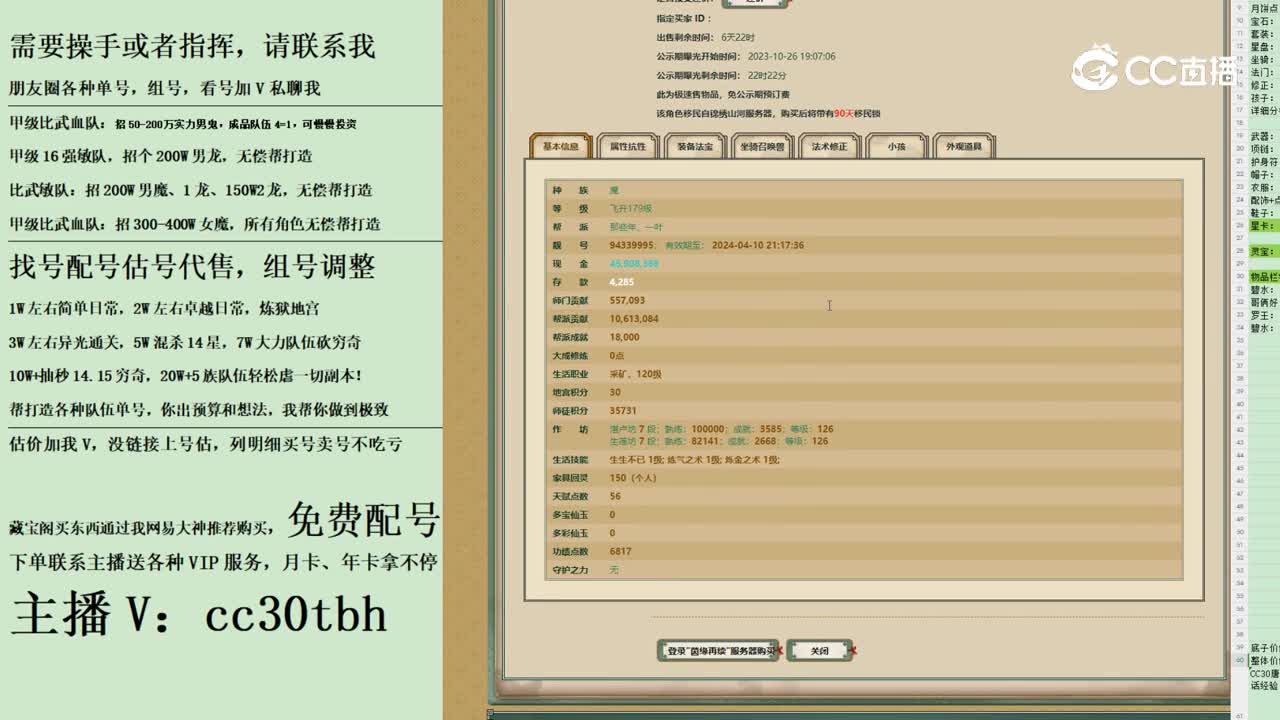Click the 帮派成就 value 18,000
Viewport: 1280px width, 720px height.
pos(624,337)
